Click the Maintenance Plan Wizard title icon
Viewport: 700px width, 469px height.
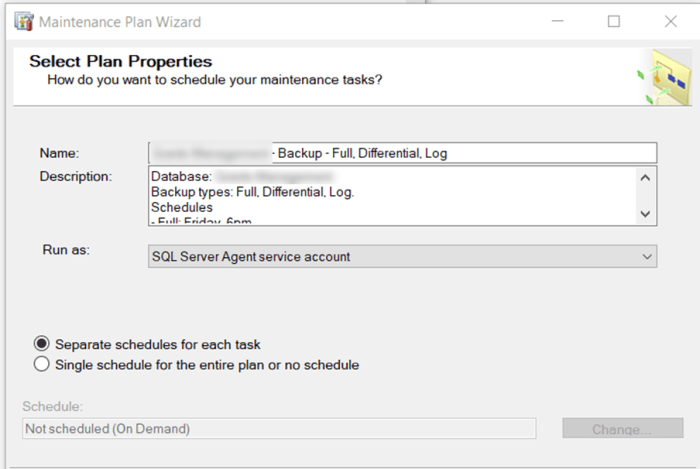click(x=24, y=21)
